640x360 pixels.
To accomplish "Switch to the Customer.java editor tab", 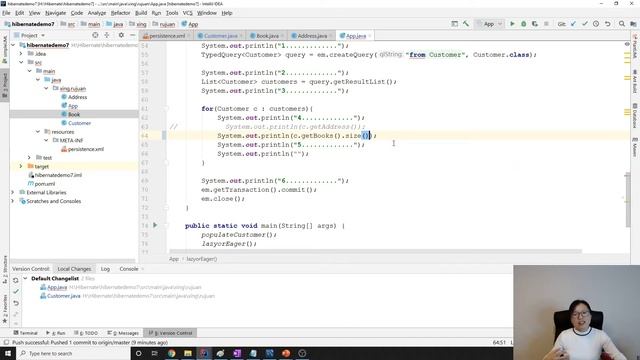I will pyautogui.click(x=220, y=36).
